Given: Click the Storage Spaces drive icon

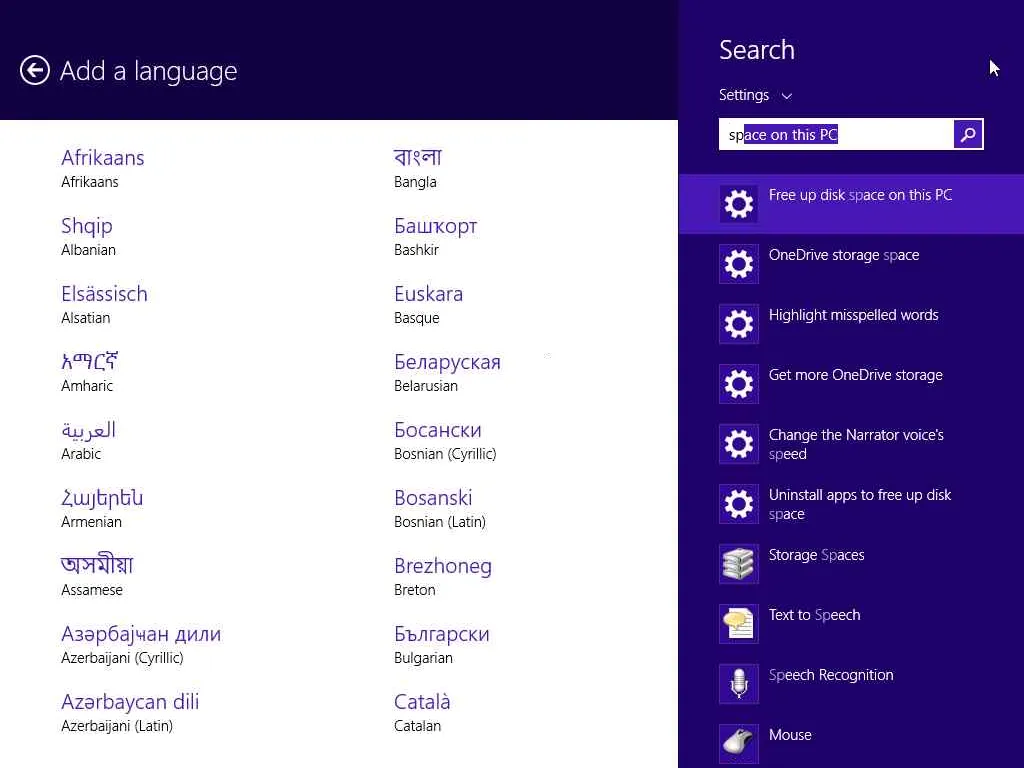Looking at the screenshot, I should [x=739, y=565].
